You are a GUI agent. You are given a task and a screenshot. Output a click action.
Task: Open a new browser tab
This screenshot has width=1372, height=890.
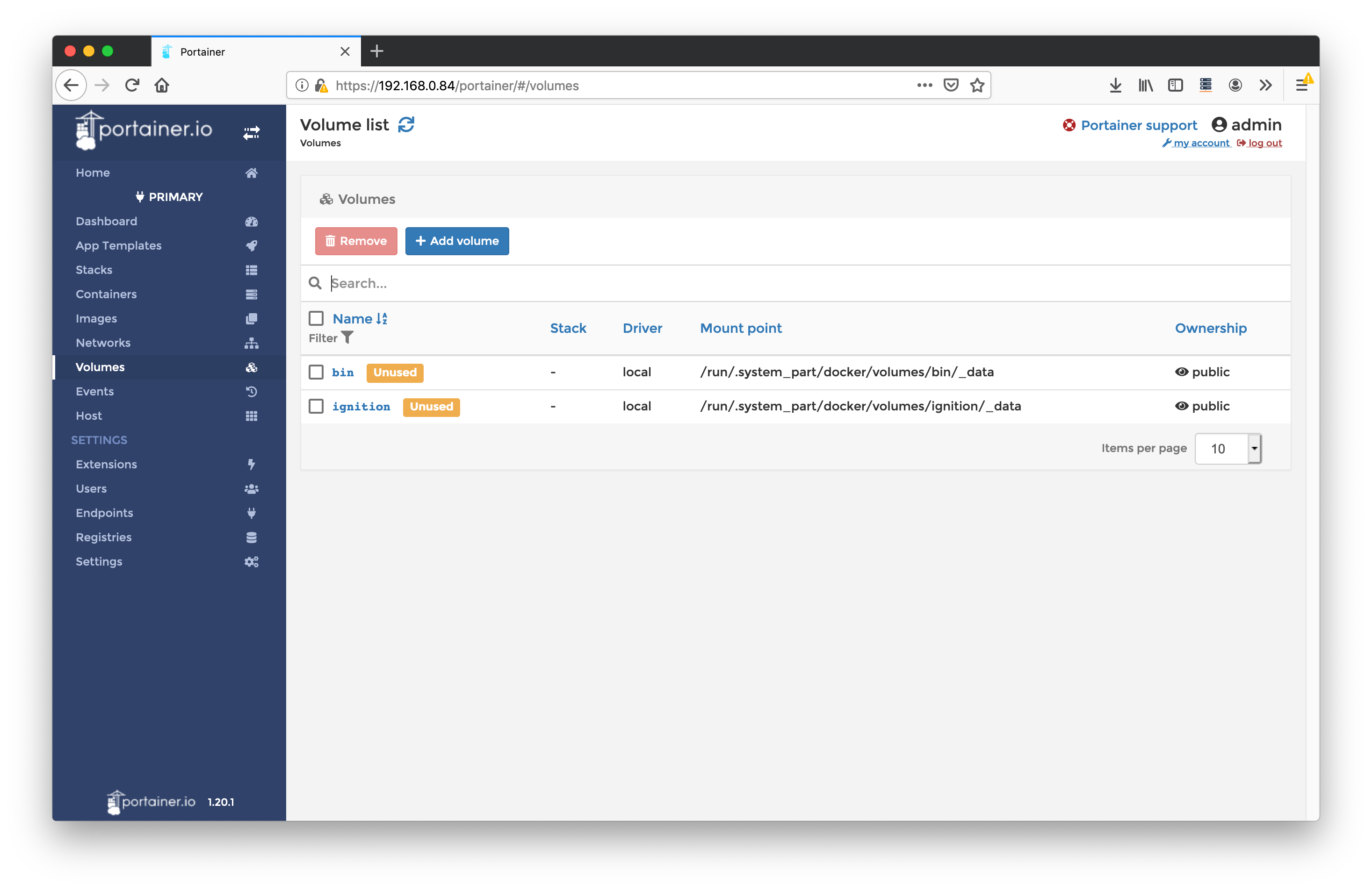point(377,51)
